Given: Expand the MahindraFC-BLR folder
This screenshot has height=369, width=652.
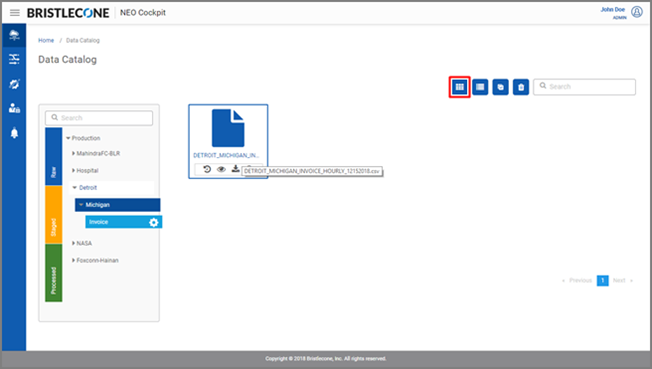Looking at the screenshot, I should [73, 154].
